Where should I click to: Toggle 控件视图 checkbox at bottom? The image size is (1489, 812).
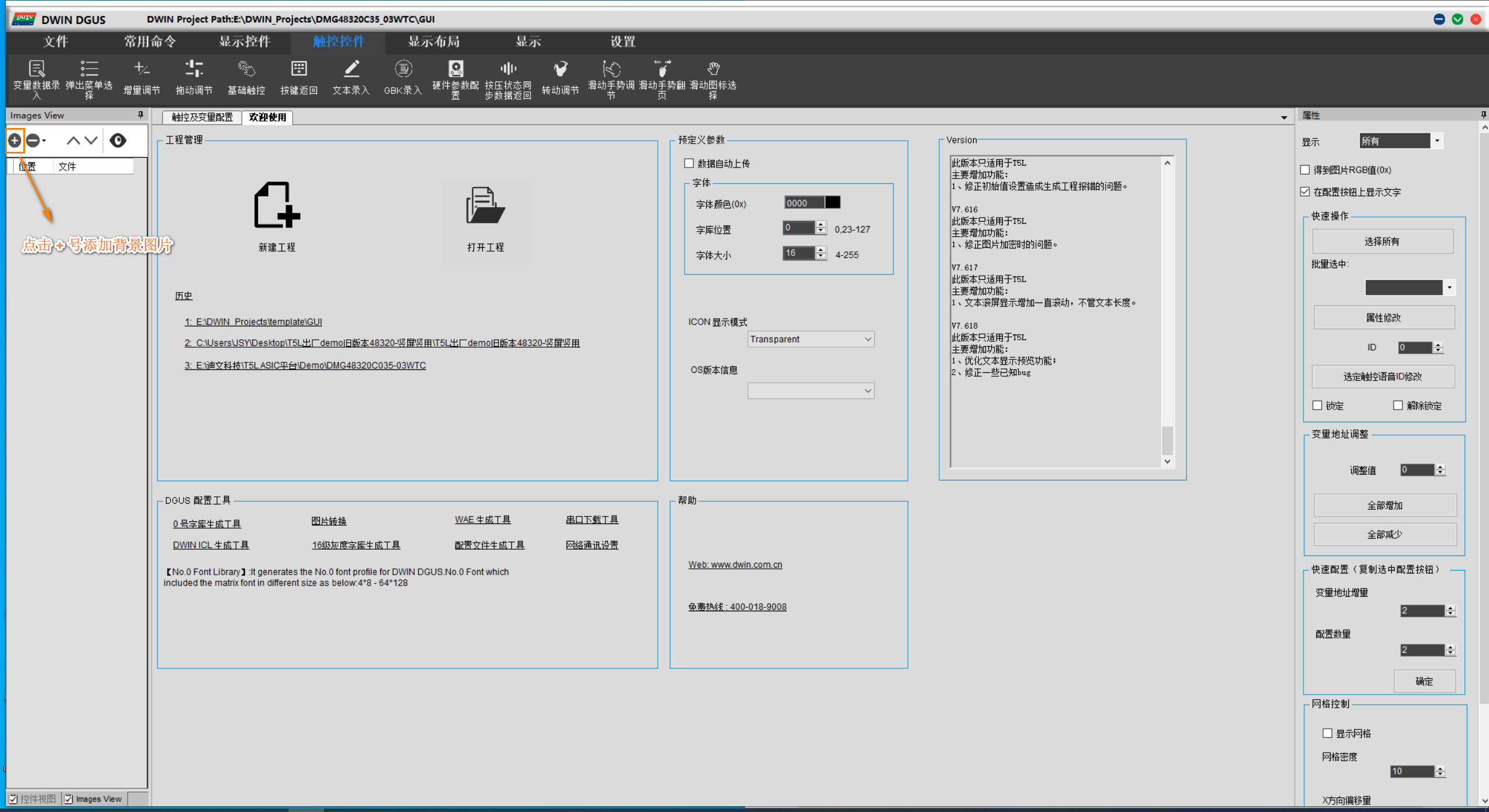[x=13, y=799]
